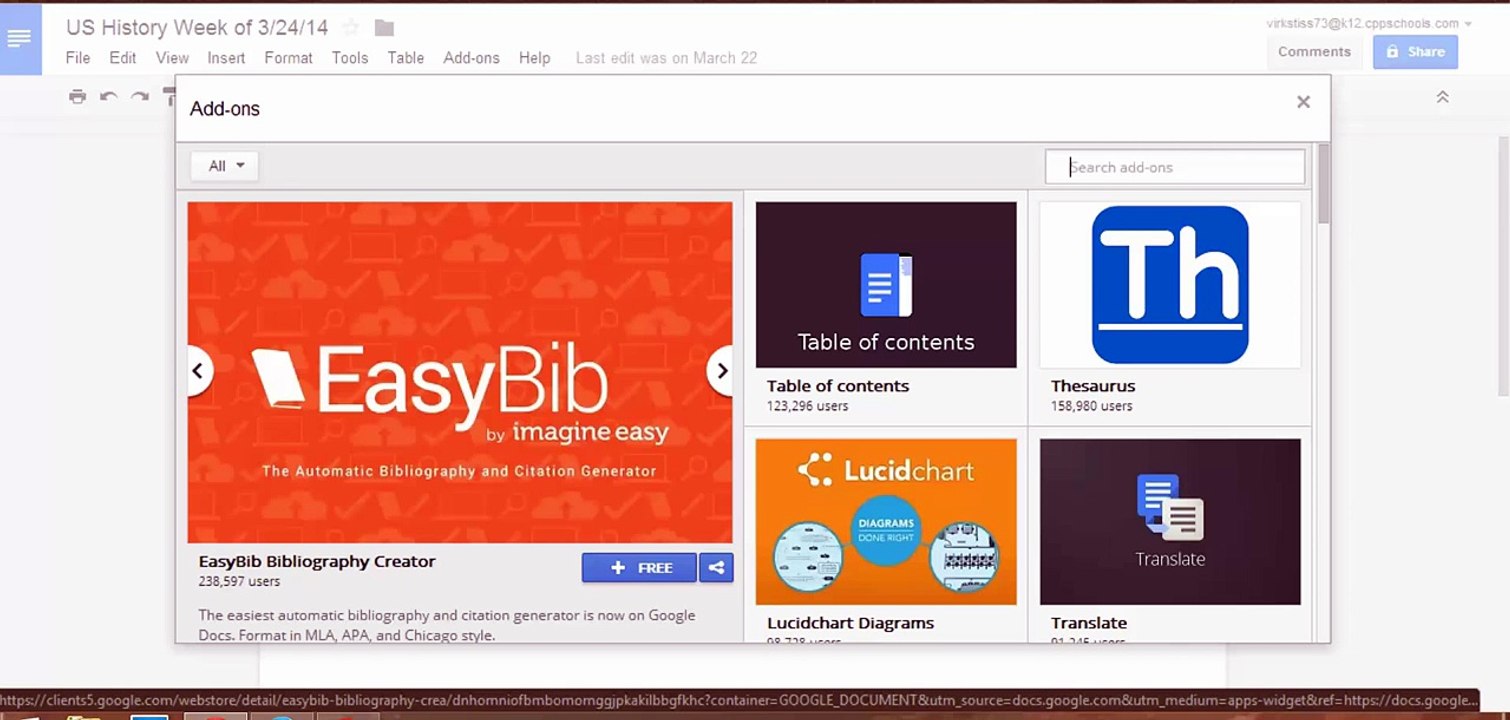
Task: Click the '238,597 users' count
Action: 239,582
